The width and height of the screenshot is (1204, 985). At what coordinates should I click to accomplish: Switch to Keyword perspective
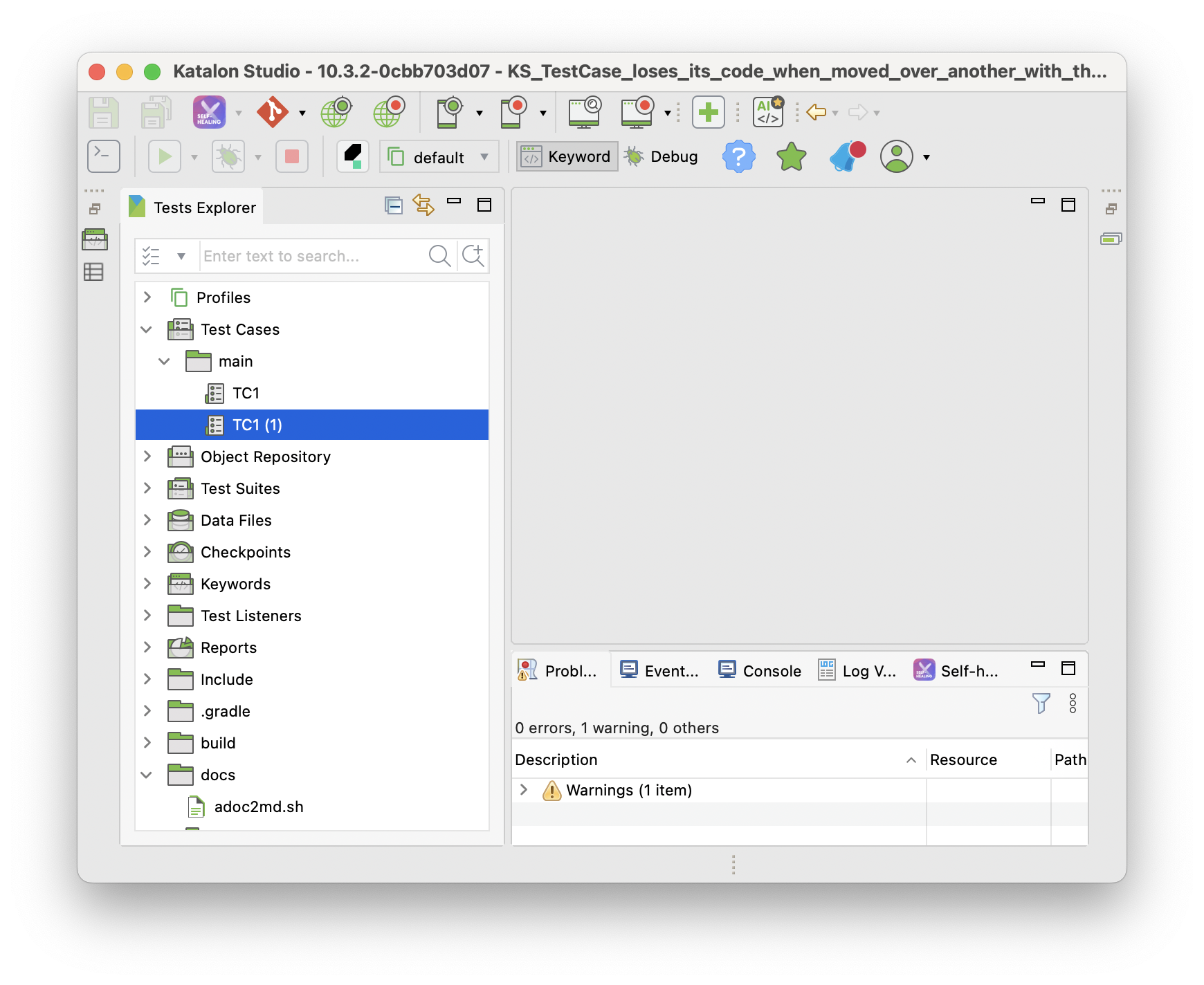(x=567, y=157)
